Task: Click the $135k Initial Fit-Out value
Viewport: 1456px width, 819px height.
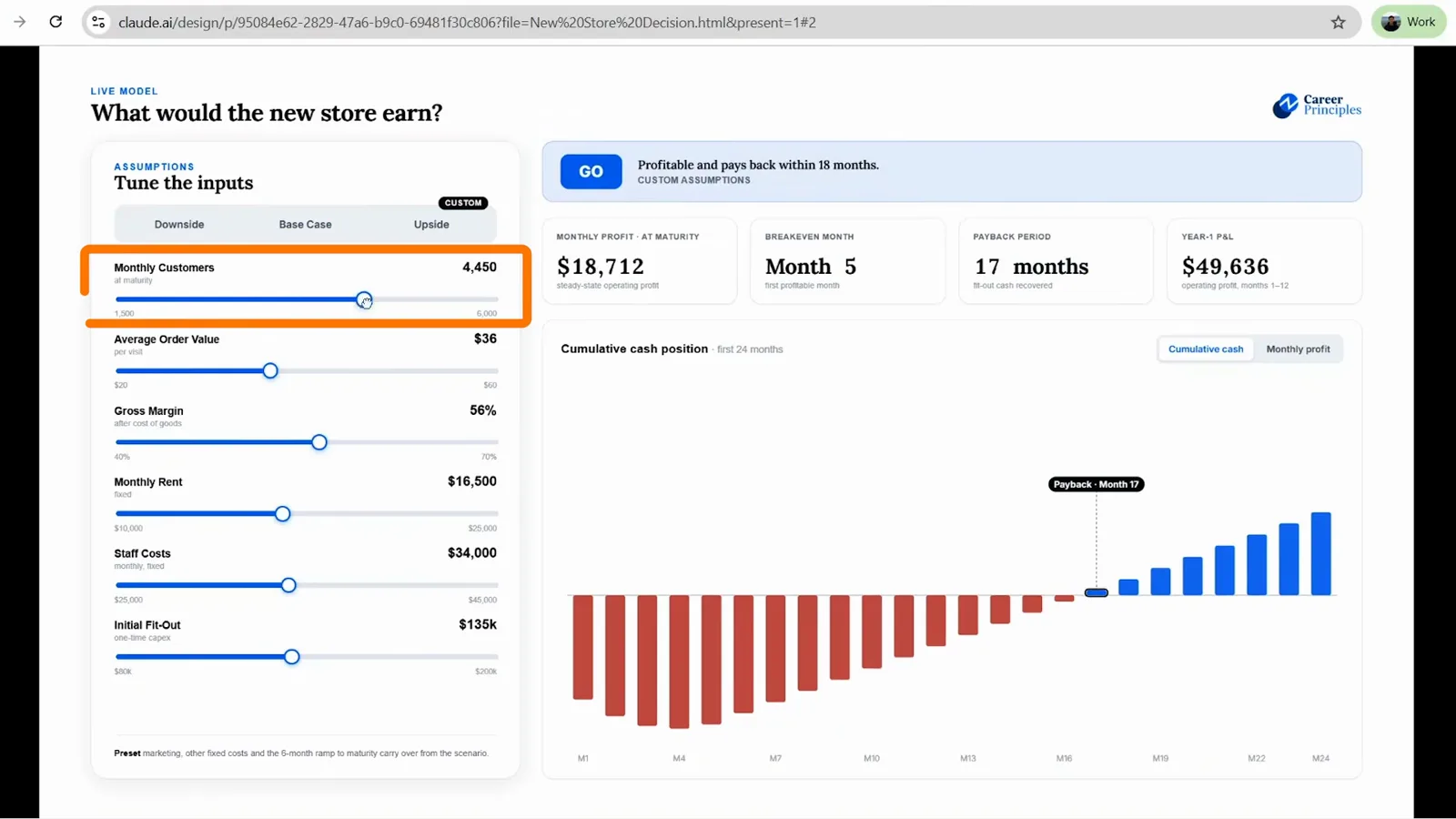Action: [478, 624]
